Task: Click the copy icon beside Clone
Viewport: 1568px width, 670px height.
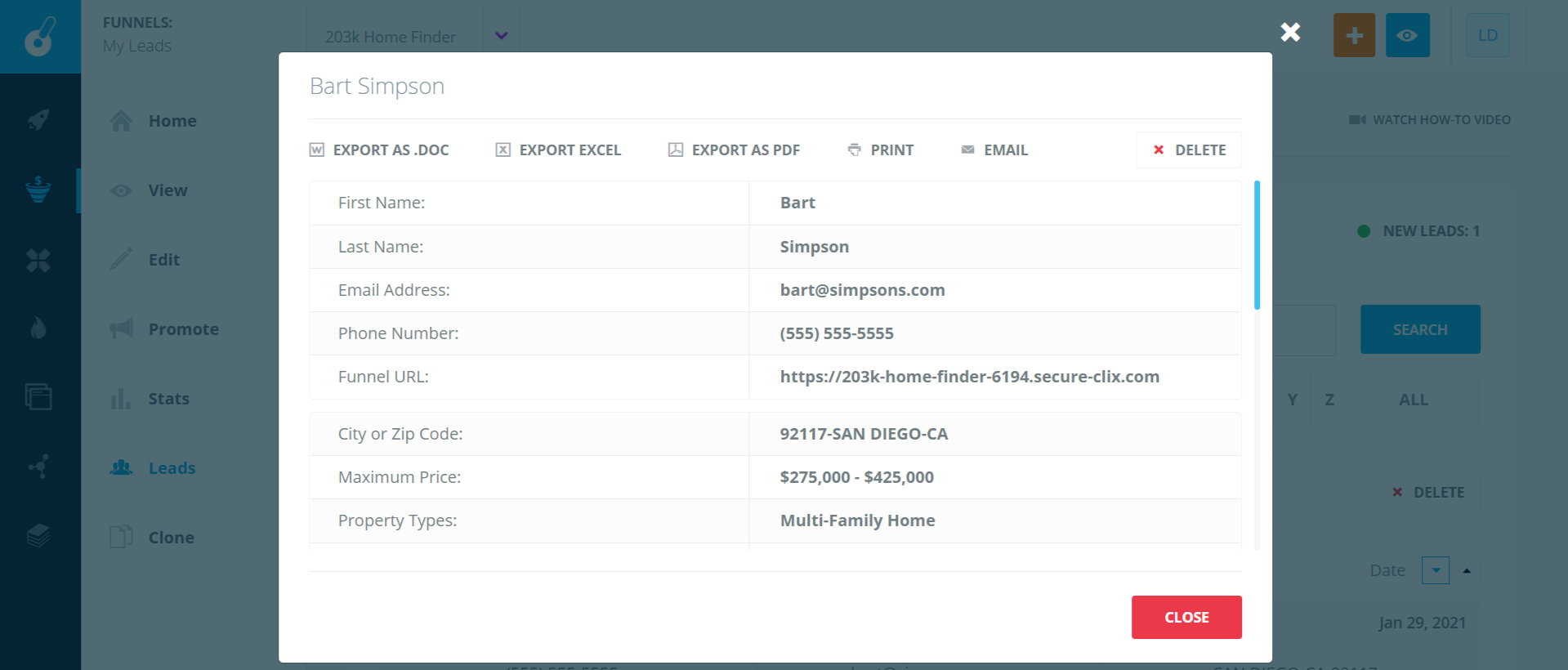Action: [x=121, y=537]
